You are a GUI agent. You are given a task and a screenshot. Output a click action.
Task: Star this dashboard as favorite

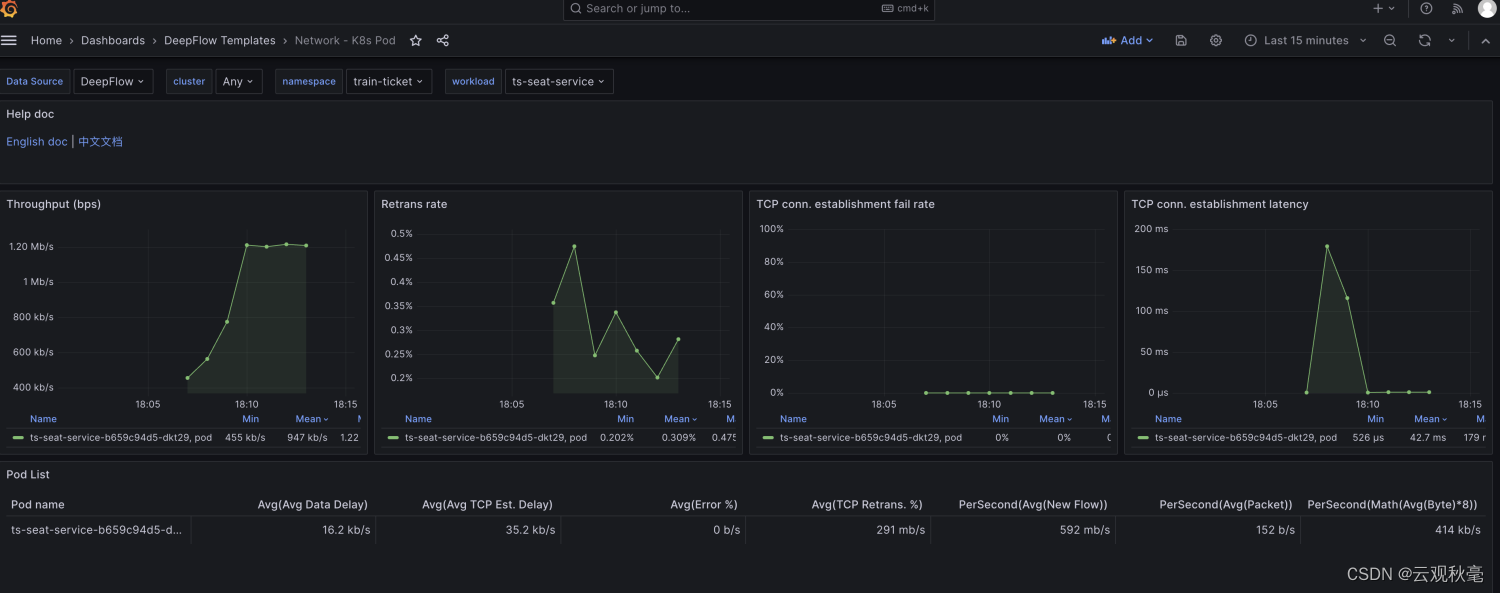coord(416,41)
